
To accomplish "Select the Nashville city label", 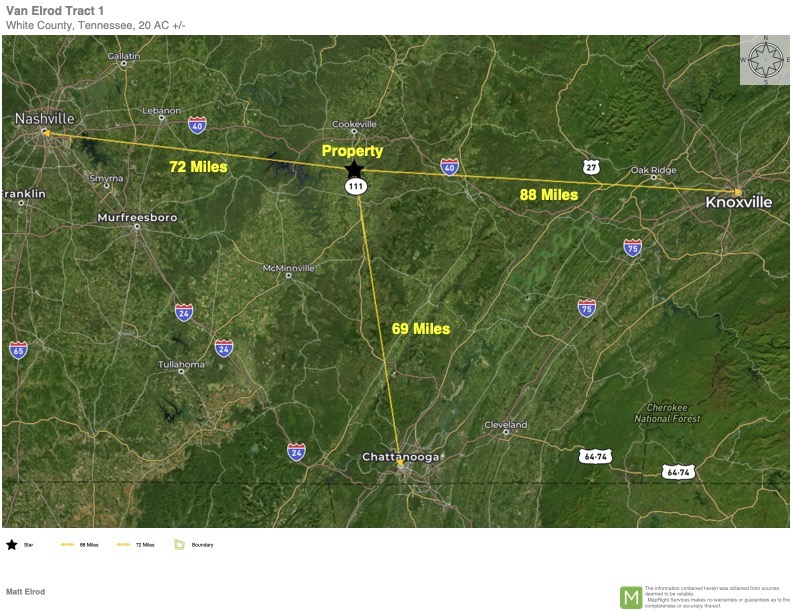I will click(44, 119).
